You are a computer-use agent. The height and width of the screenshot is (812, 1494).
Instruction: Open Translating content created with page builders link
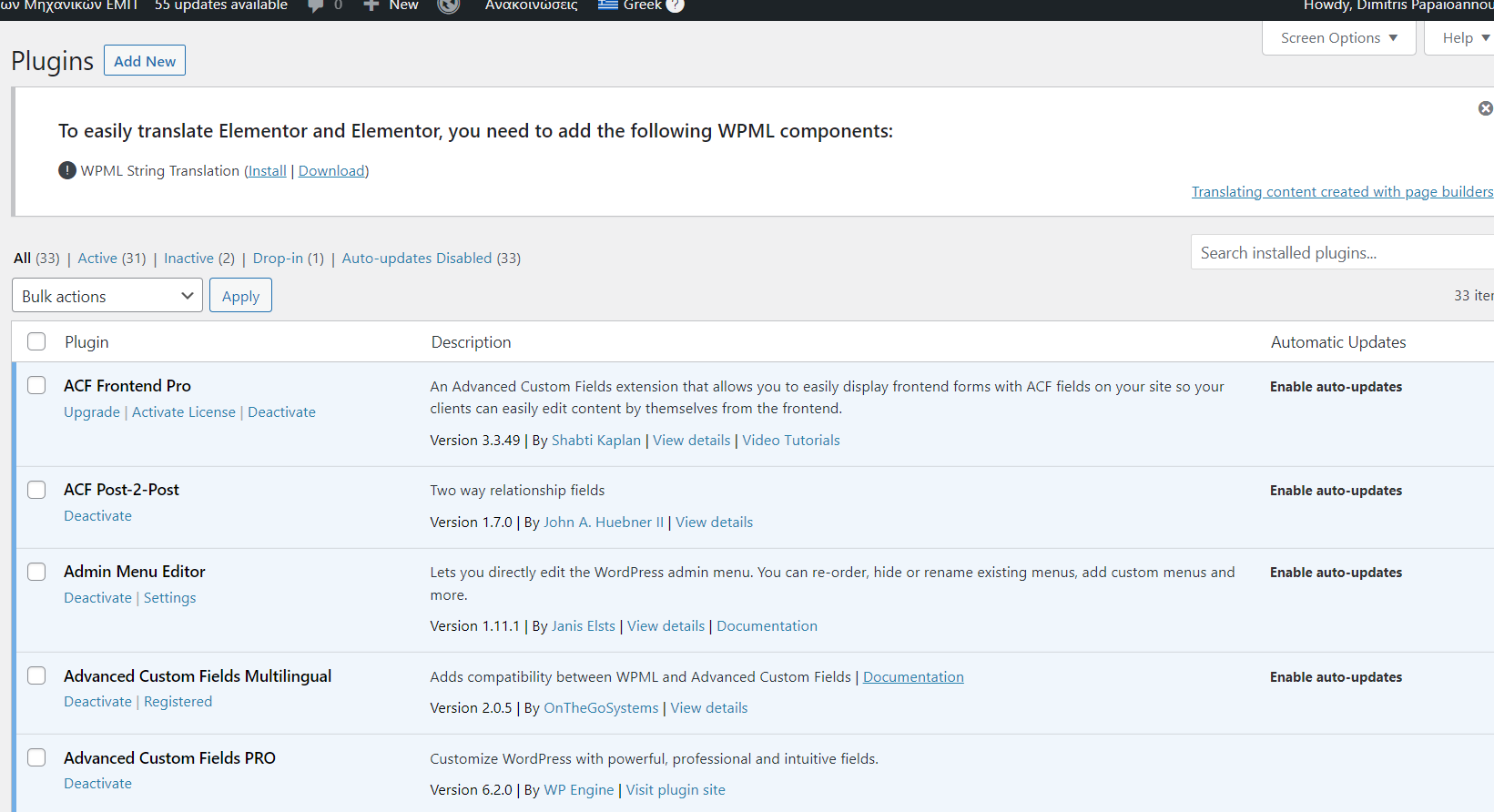coord(1342,192)
